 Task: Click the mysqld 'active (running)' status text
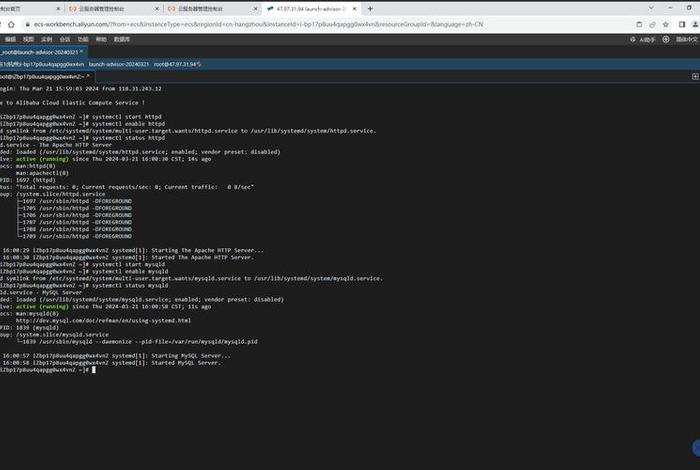pos(42,307)
